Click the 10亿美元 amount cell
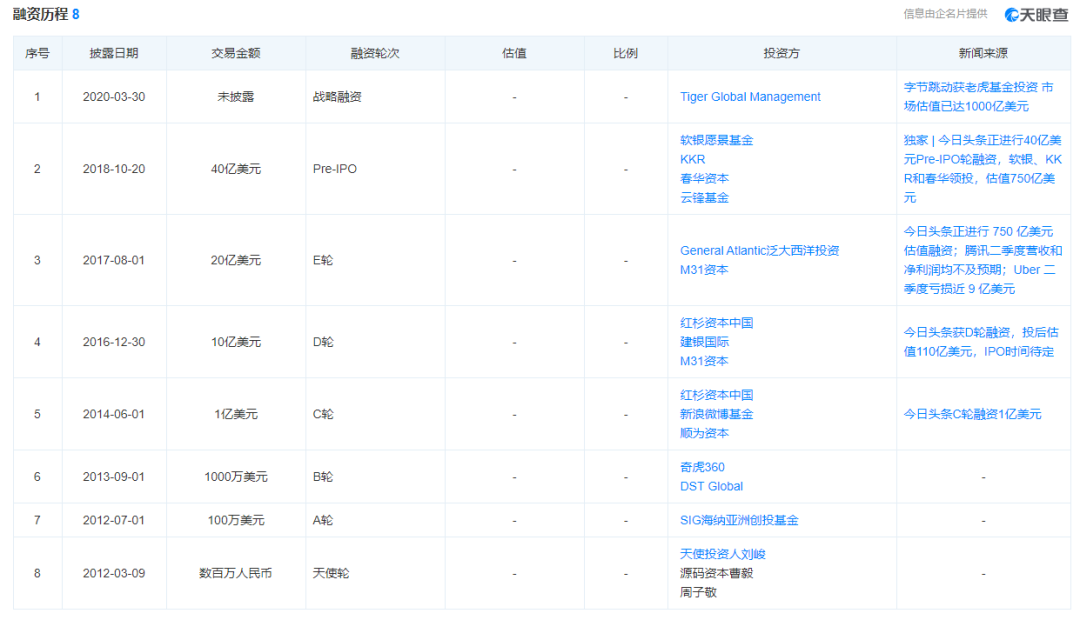The height and width of the screenshot is (620, 1080). coord(236,342)
